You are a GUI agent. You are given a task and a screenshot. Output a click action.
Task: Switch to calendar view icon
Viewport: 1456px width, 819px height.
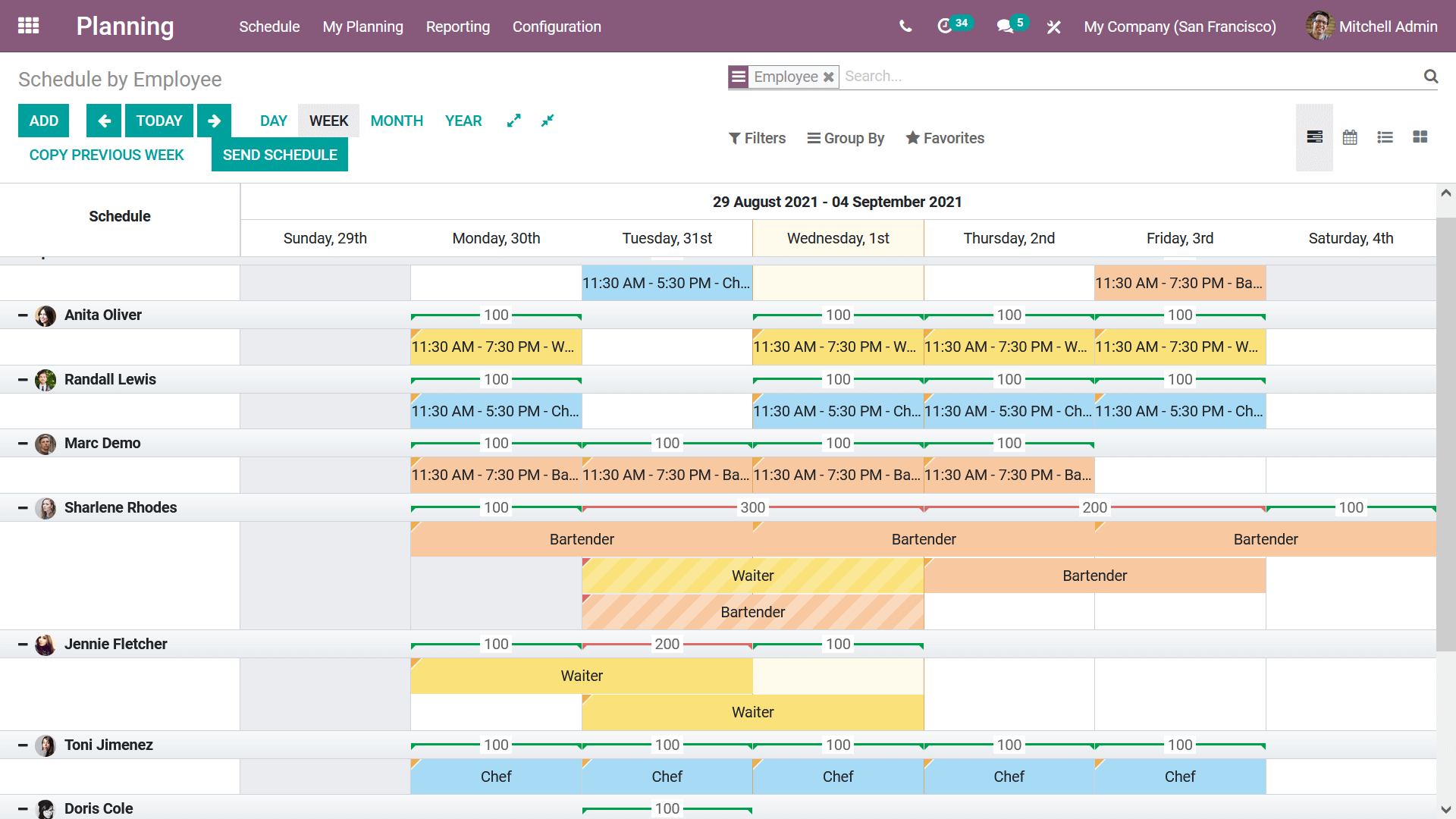pyautogui.click(x=1350, y=137)
